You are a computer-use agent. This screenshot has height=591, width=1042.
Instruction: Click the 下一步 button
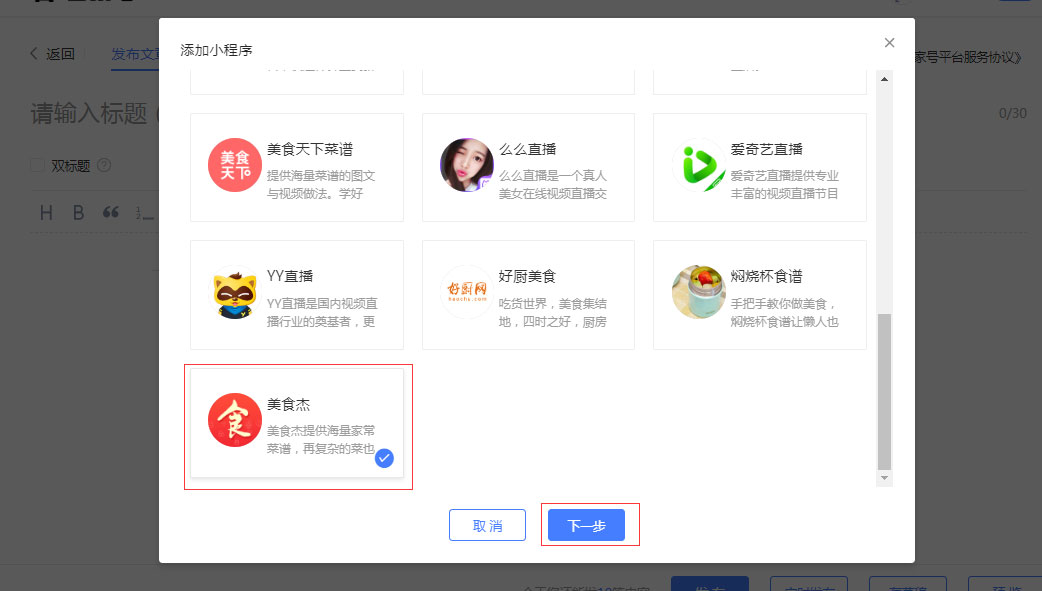586,526
